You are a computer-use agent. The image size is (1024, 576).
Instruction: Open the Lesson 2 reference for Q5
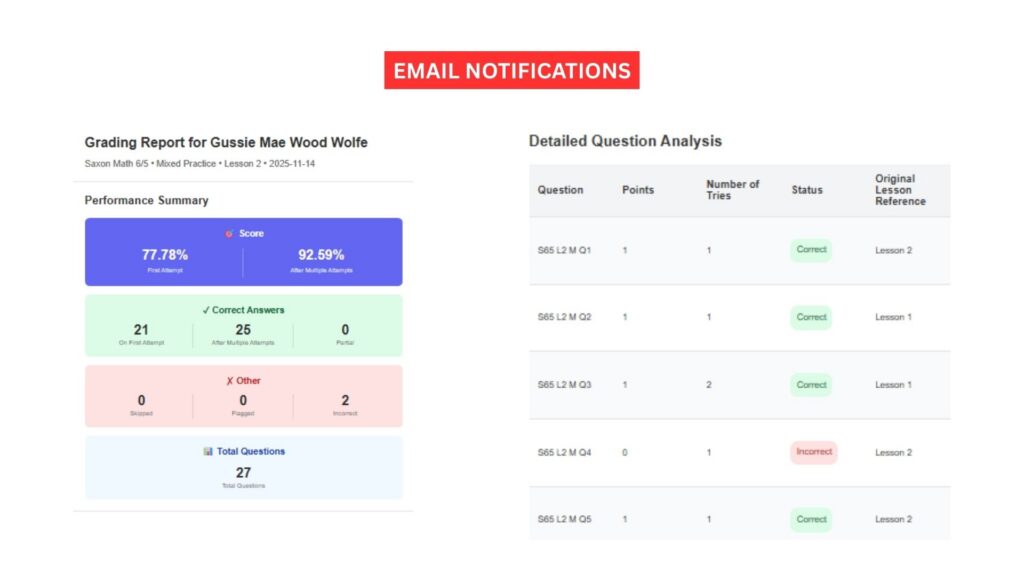pyautogui.click(x=893, y=520)
